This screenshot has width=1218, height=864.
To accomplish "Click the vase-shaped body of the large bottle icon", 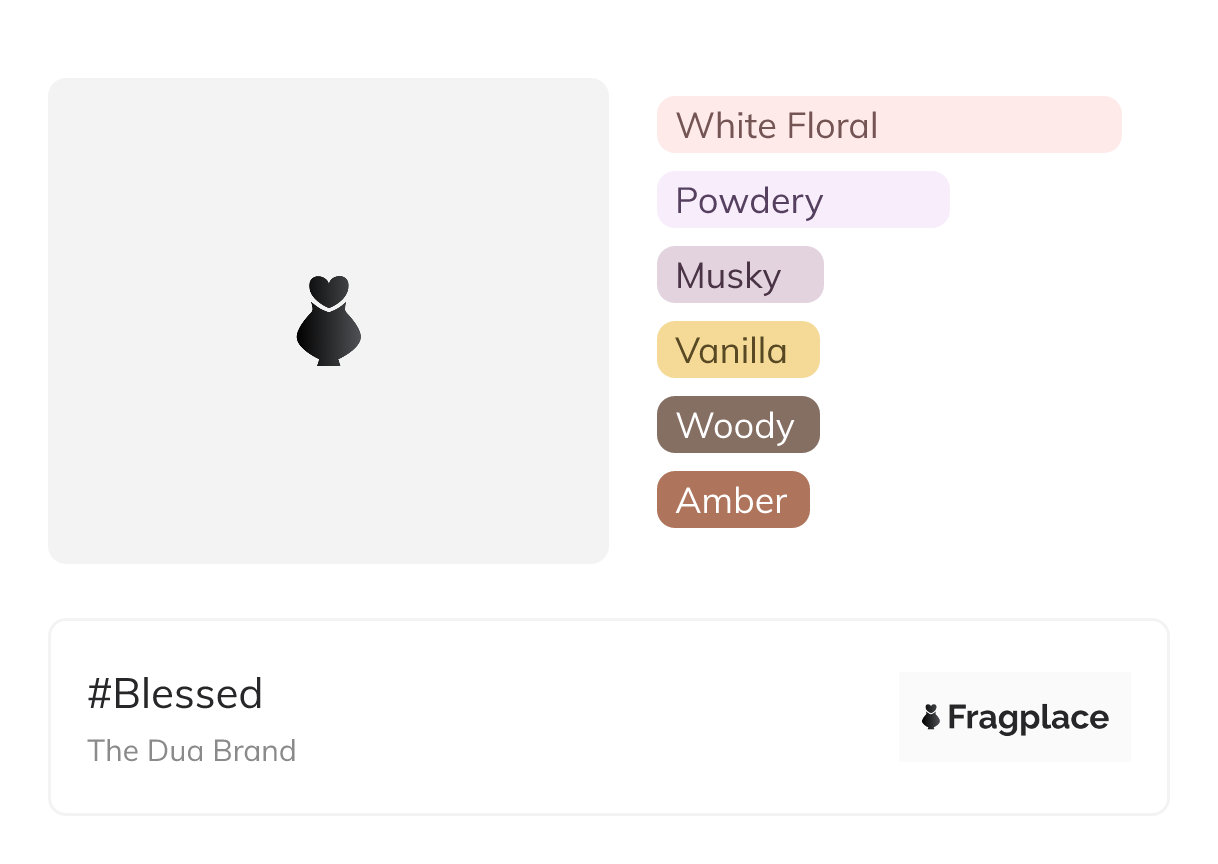I will (328, 335).
